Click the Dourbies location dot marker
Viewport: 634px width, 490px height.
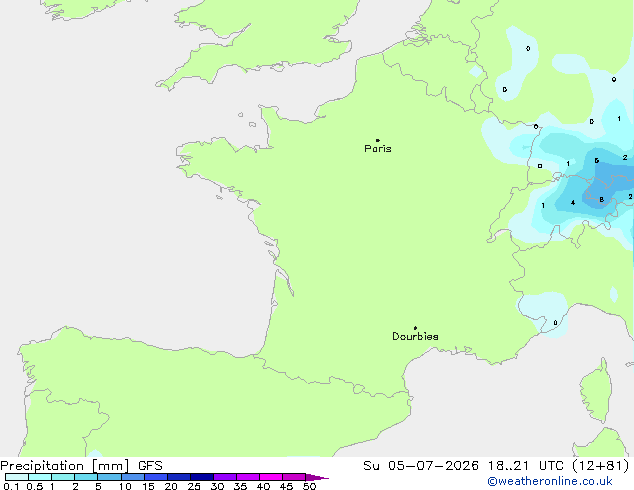pyautogui.click(x=415, y=328)
